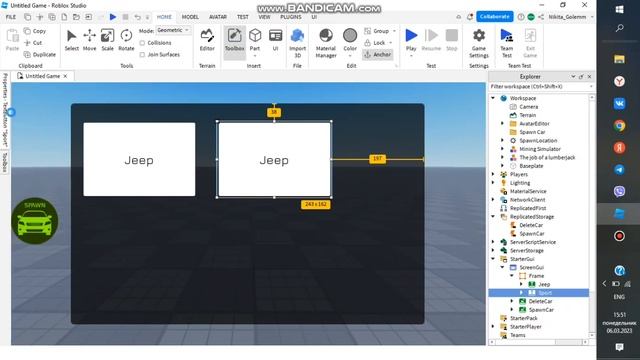Toggle Anchor on selection

(378, 54)
